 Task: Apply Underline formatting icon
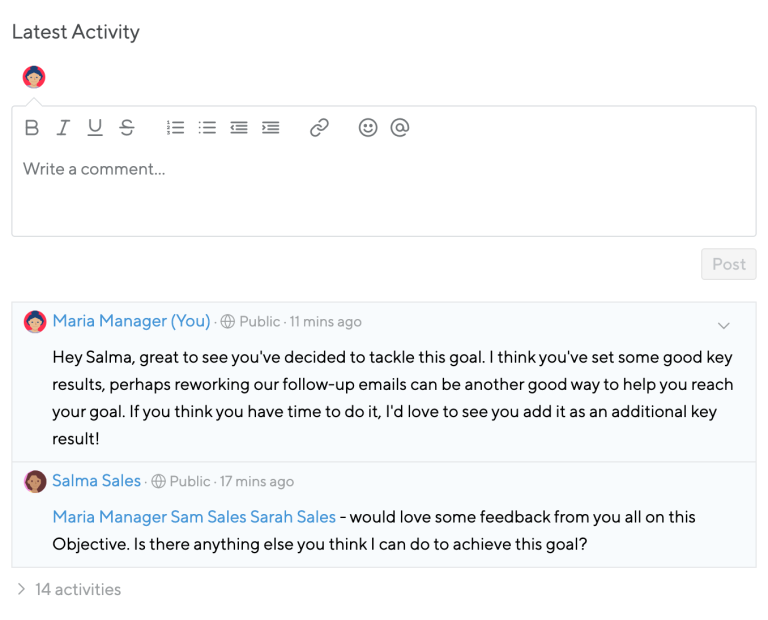(x=95, y=128)
